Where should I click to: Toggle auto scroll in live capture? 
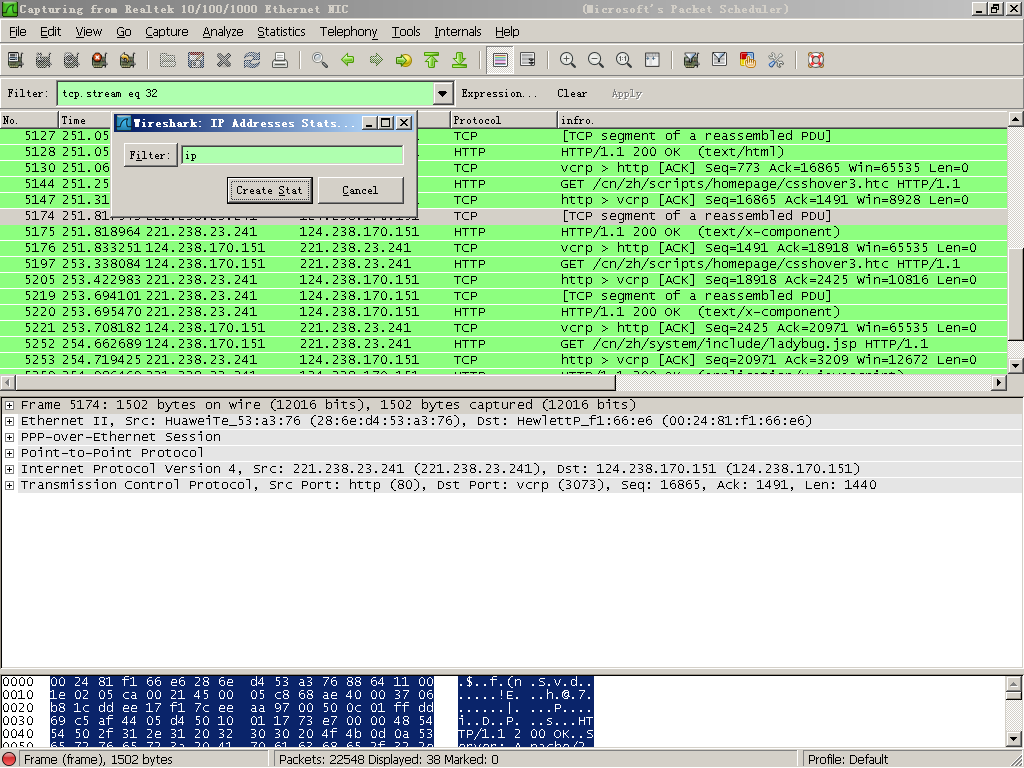[x=528, y=60]
